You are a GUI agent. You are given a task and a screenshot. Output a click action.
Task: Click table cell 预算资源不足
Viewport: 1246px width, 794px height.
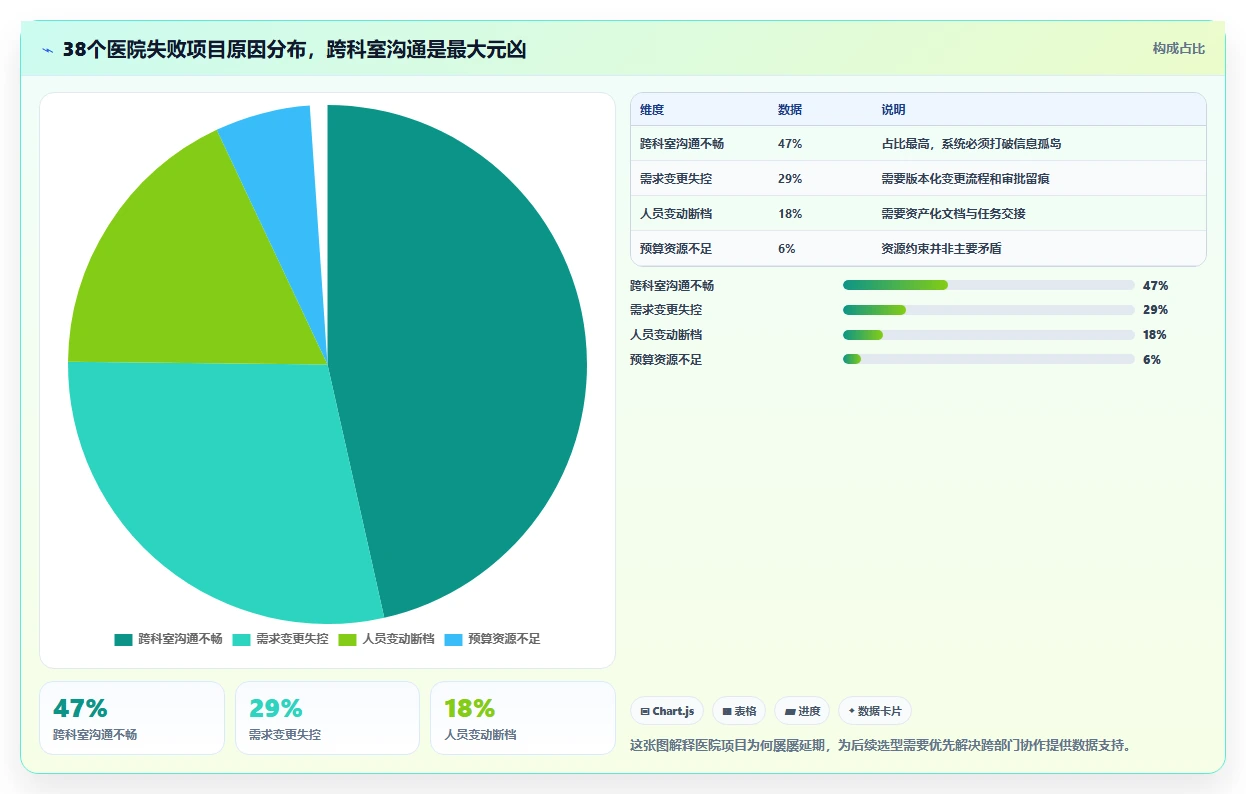click(x=676, y=249)
